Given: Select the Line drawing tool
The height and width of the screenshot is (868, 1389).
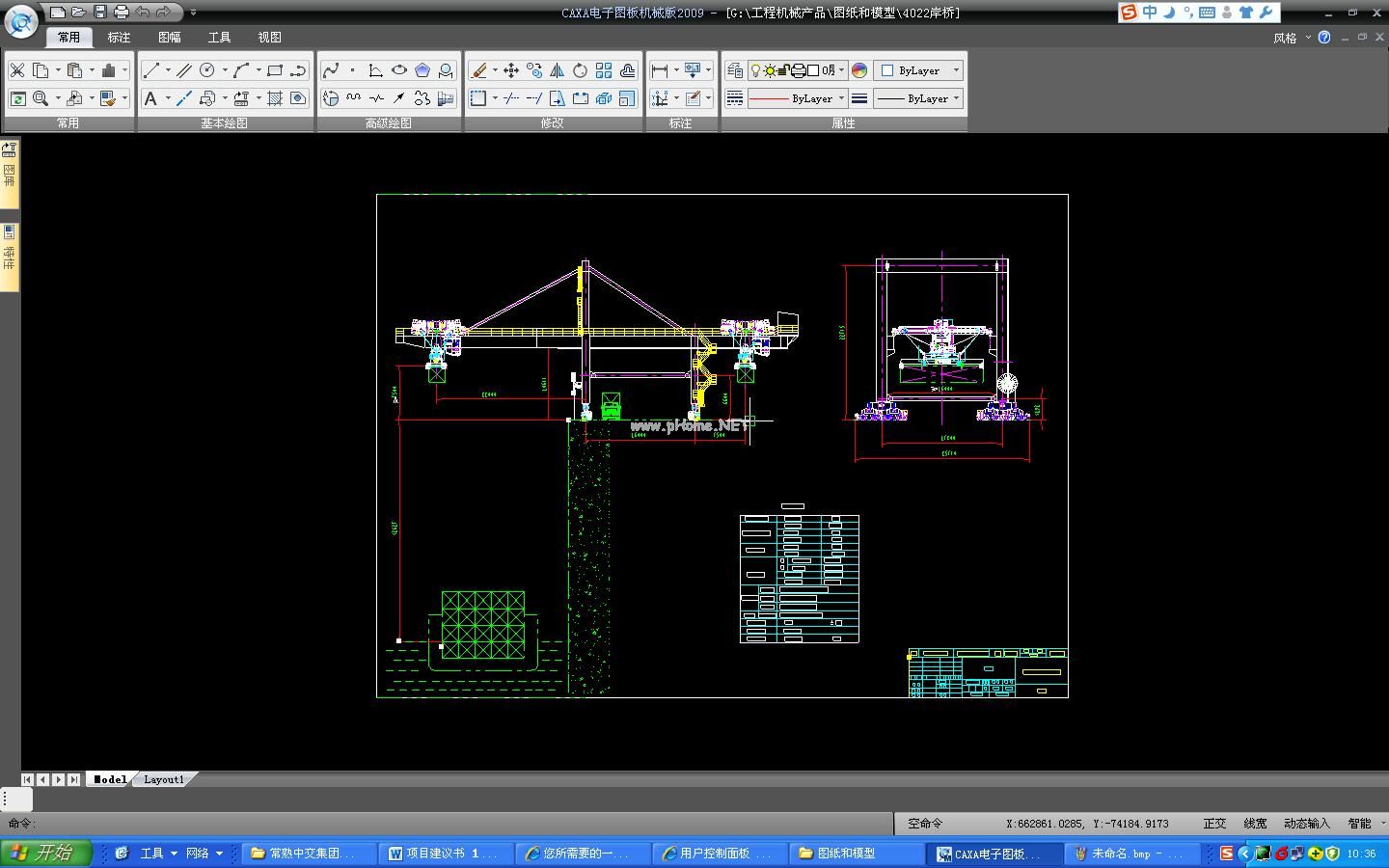Looking at the screenshot, I should 151,70.
